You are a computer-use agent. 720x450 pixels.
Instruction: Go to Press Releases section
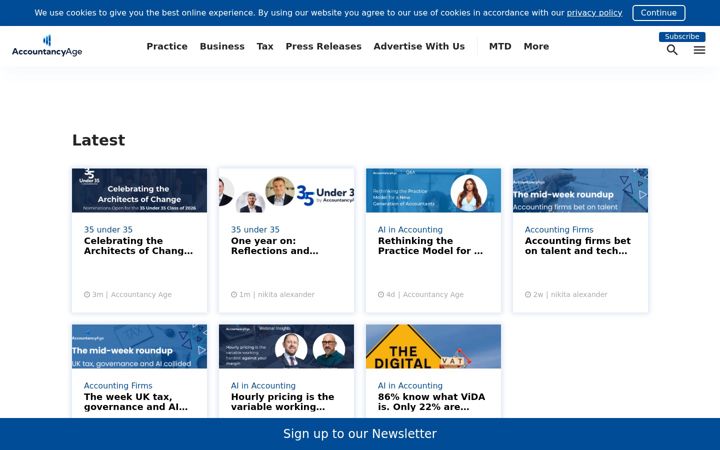point(324,46)
